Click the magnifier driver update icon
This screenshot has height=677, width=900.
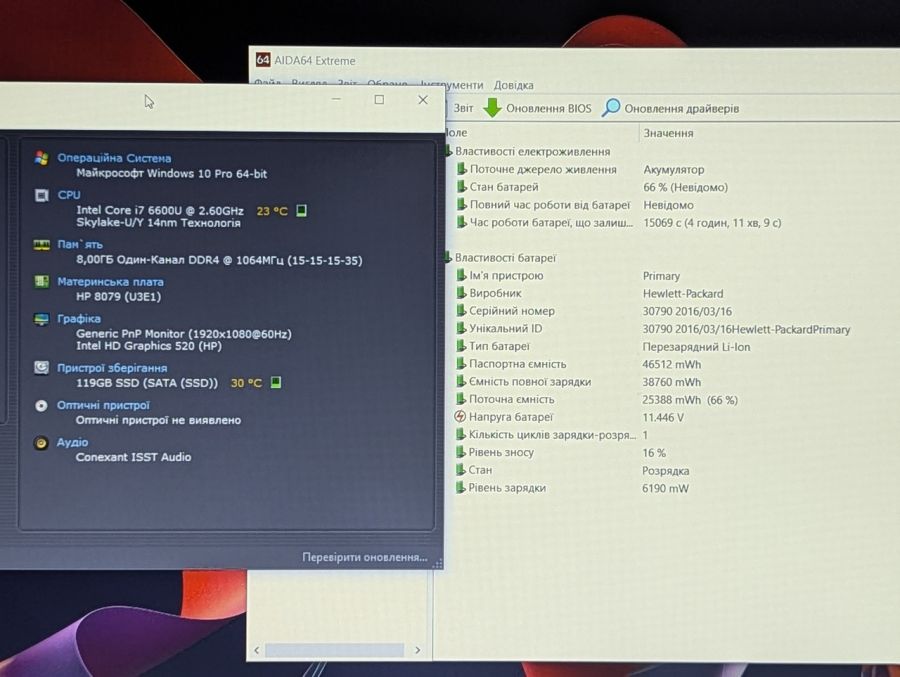coord(611,107)
